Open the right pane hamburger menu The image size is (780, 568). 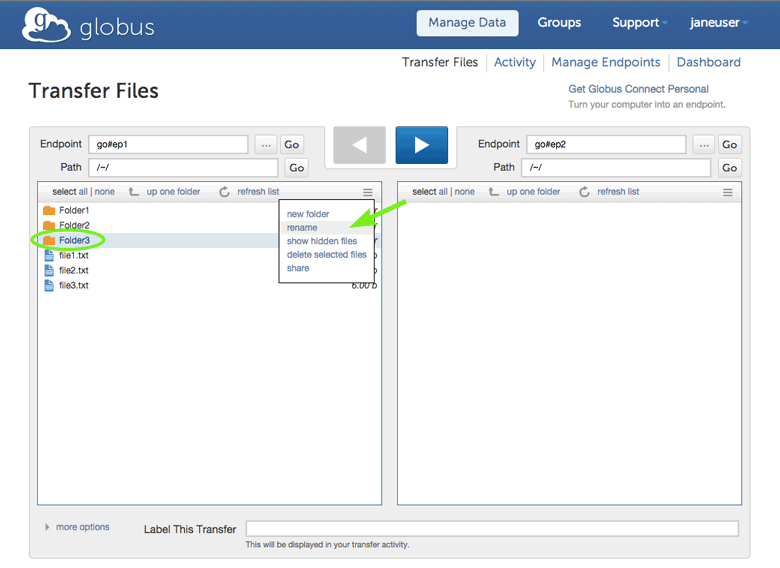[x=728, y=192]
